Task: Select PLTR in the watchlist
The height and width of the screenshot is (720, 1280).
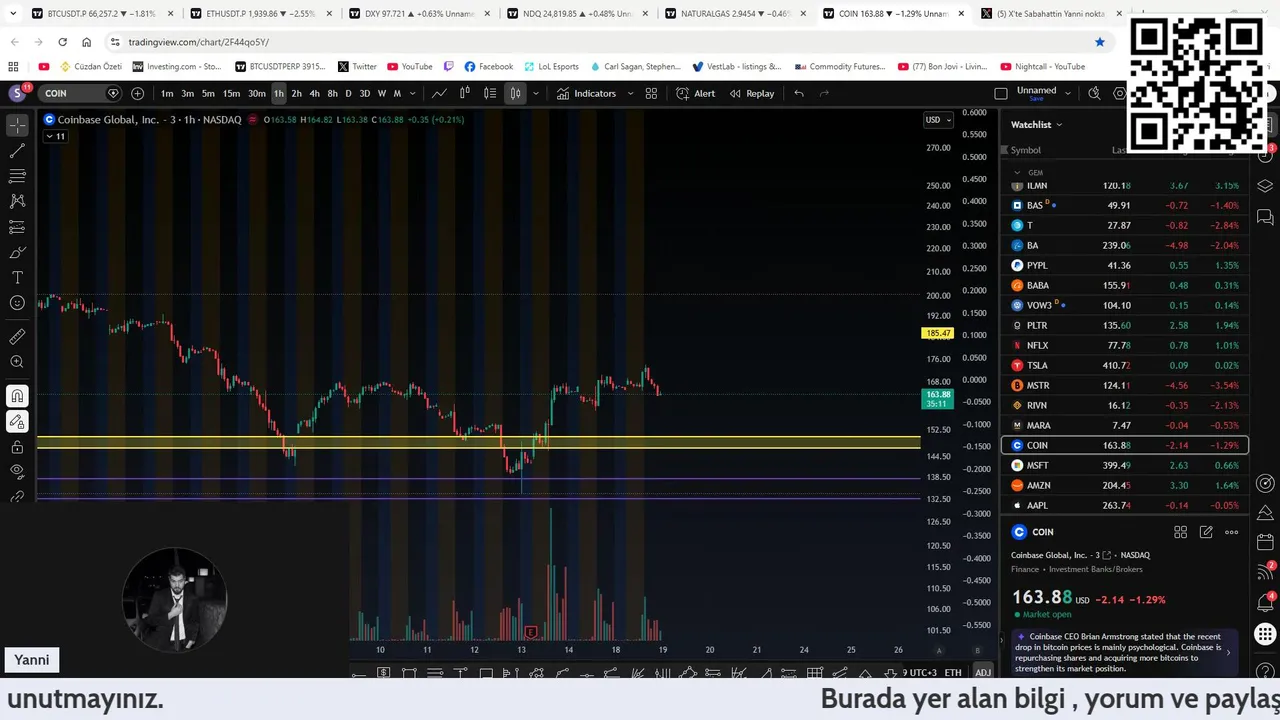Action: coord(1125,325)
